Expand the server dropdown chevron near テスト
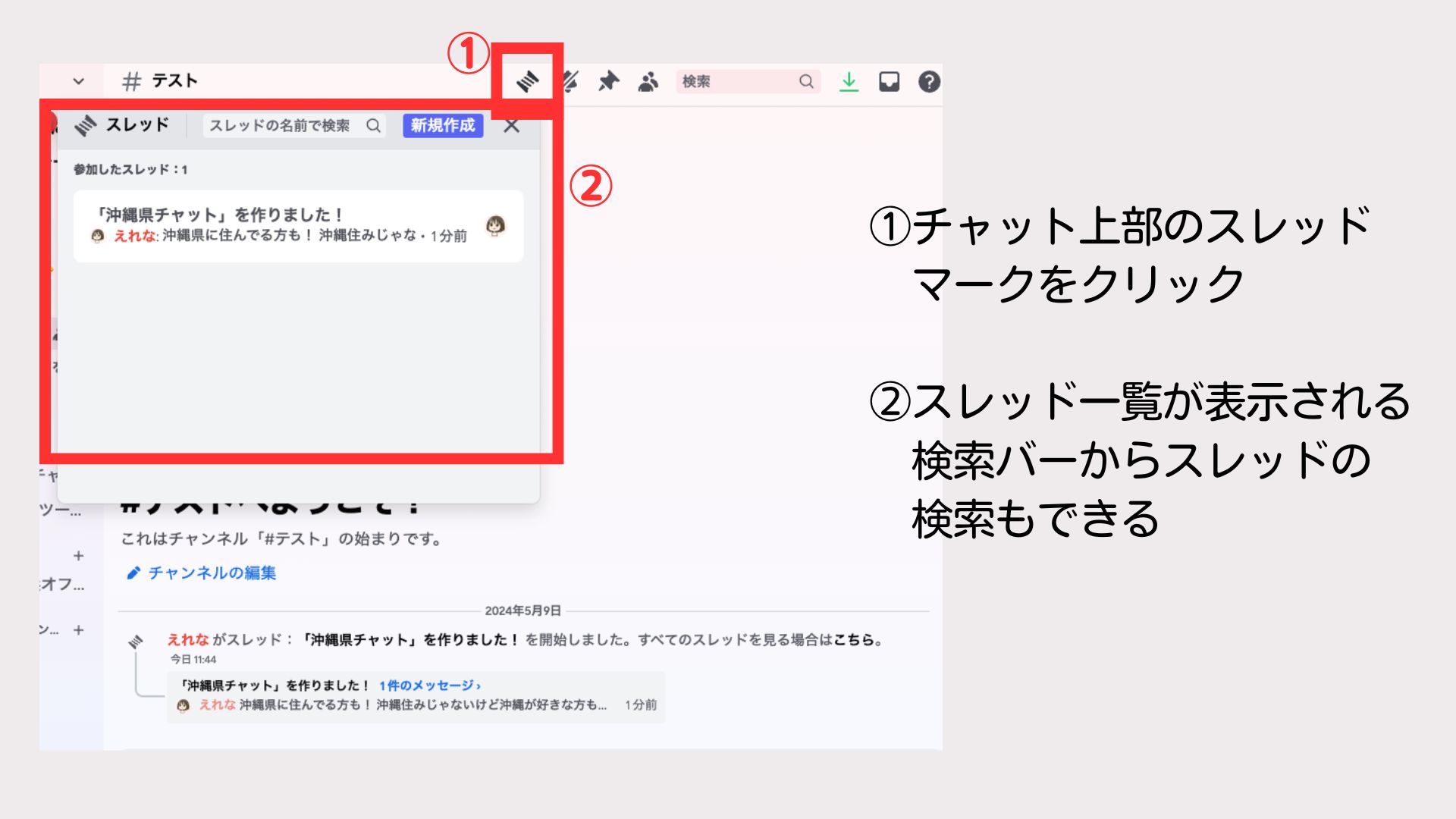The width and height of the screenshot is (1456, 819). click(78, 81)
